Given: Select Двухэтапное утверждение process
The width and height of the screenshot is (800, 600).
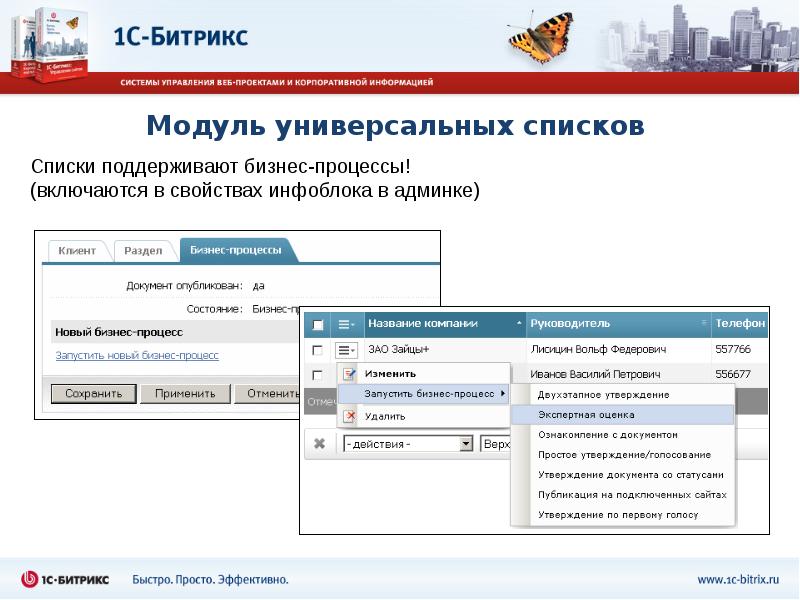Looking at the screenshot, I should (x=622, y=395).
